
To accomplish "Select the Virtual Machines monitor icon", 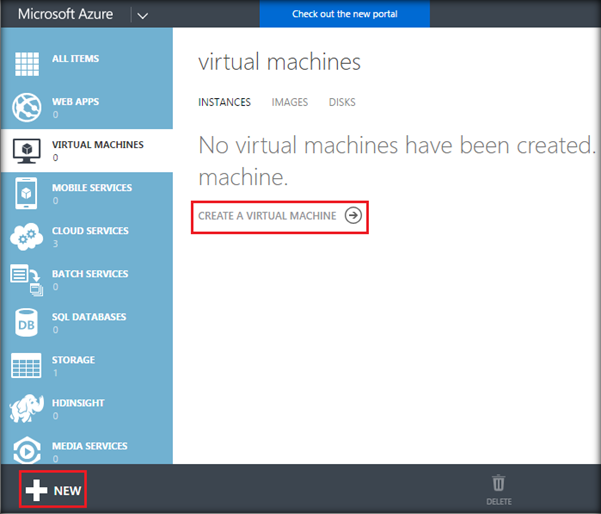I will pyautogui.click(x=26, y=151).
